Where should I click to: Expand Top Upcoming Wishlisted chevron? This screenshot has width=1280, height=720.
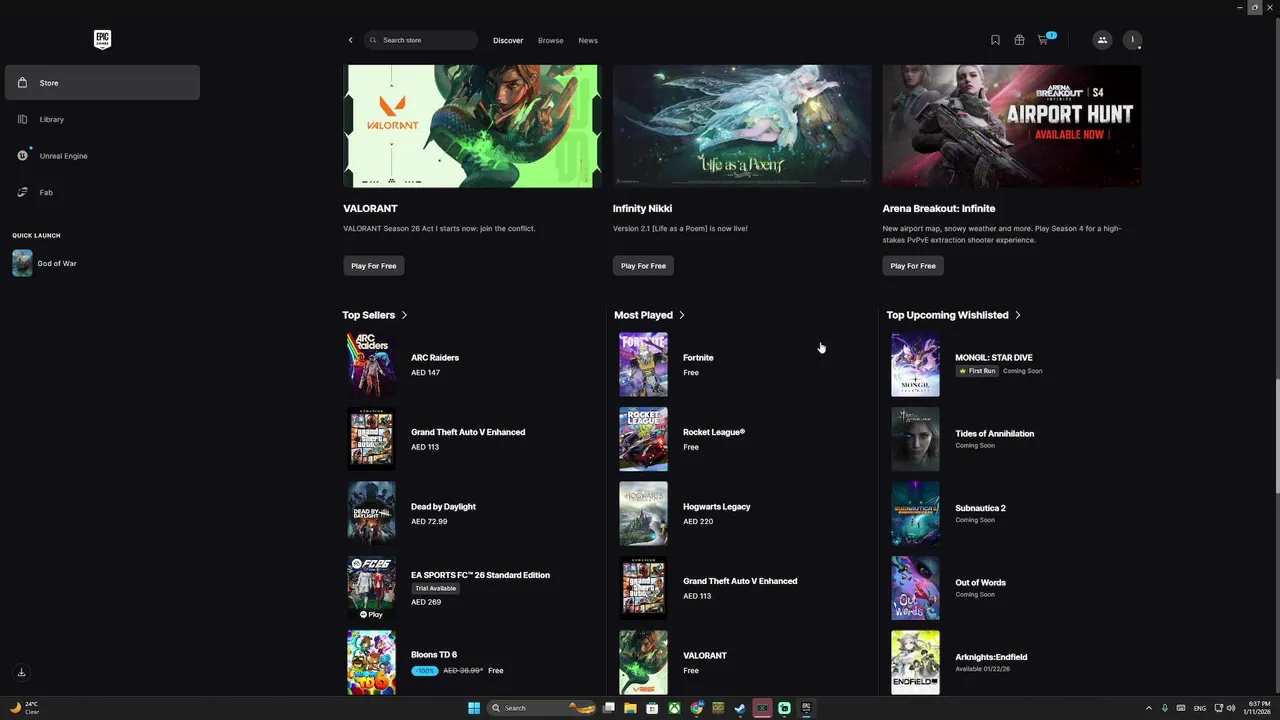1018,315
